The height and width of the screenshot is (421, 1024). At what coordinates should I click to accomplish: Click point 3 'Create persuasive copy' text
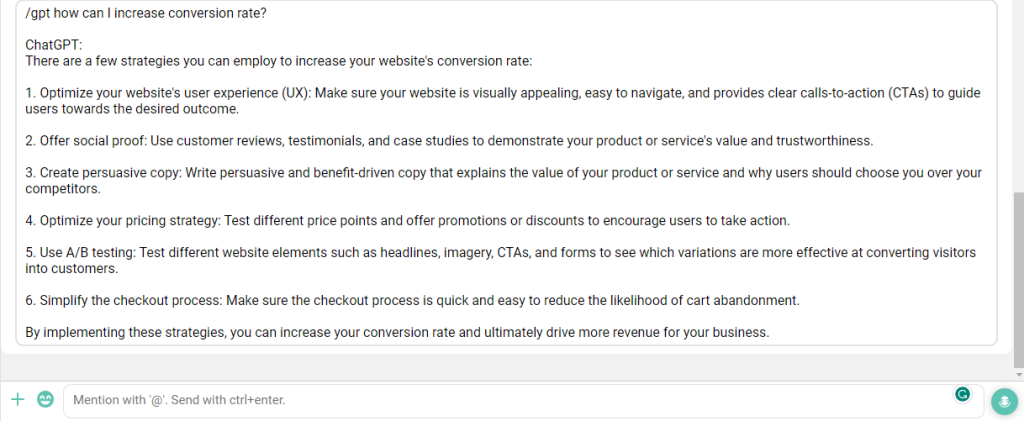(x=504, y=181)
